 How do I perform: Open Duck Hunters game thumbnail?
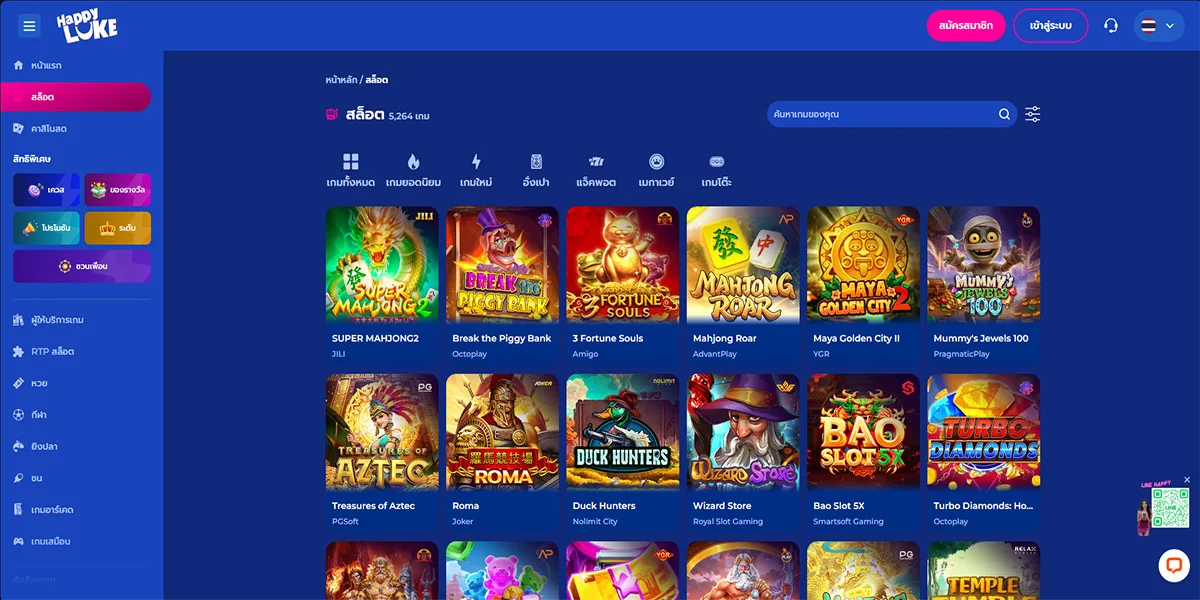(622, 432)
